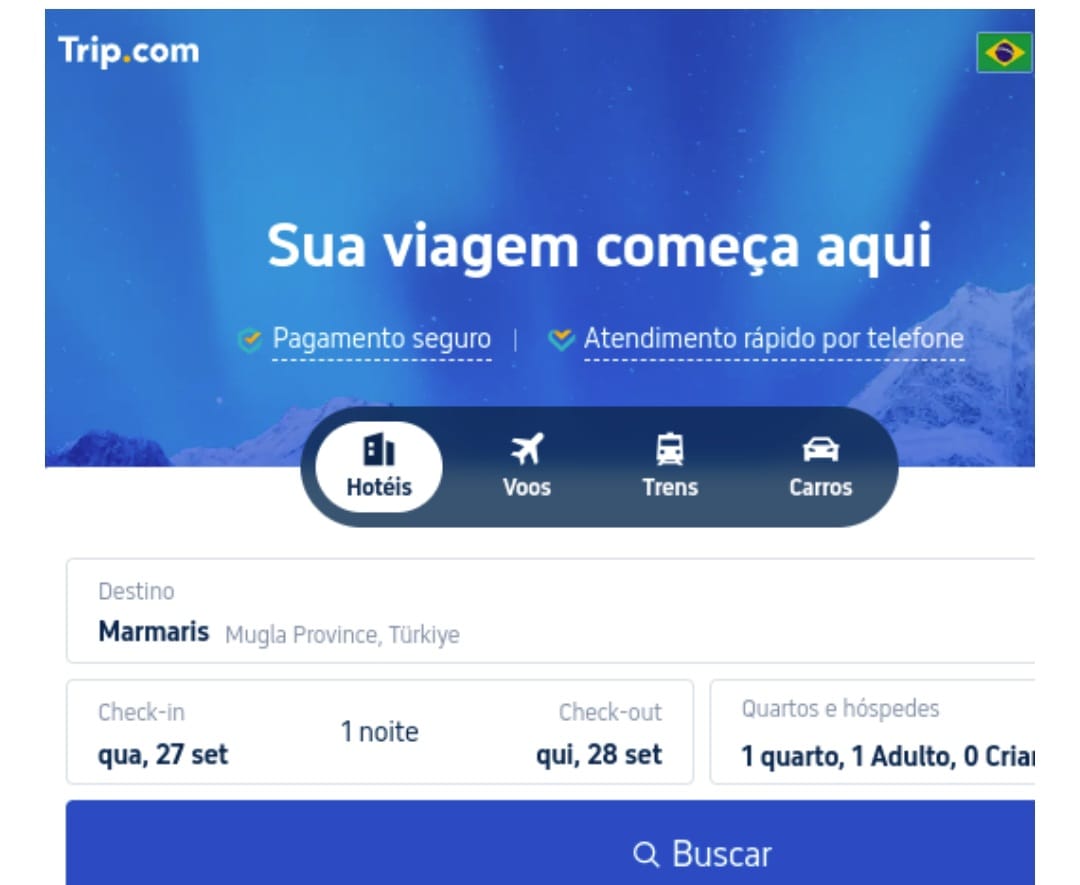The height and width of the screenshot is (885, 1080).
Task: Click the Pagamento seguro shield icon
Action: coord(249,340)
